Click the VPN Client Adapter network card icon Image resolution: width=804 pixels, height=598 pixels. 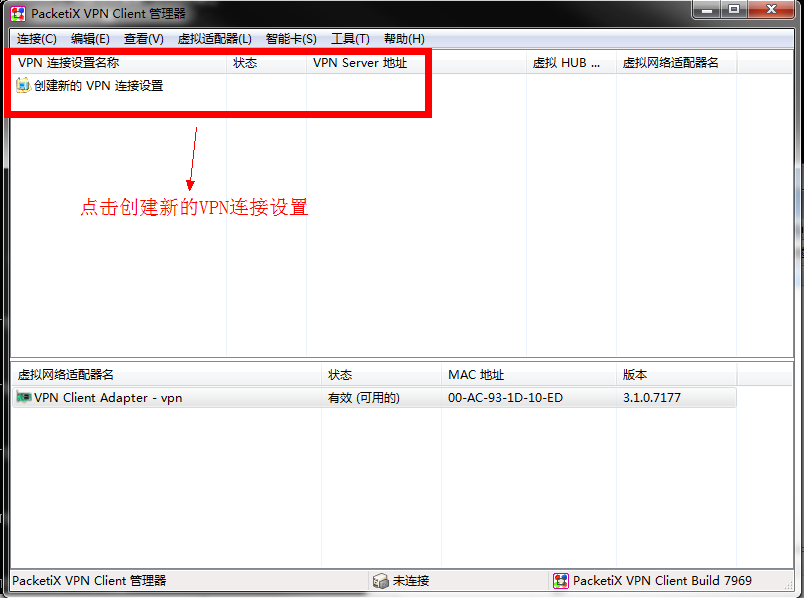[24, 398]
